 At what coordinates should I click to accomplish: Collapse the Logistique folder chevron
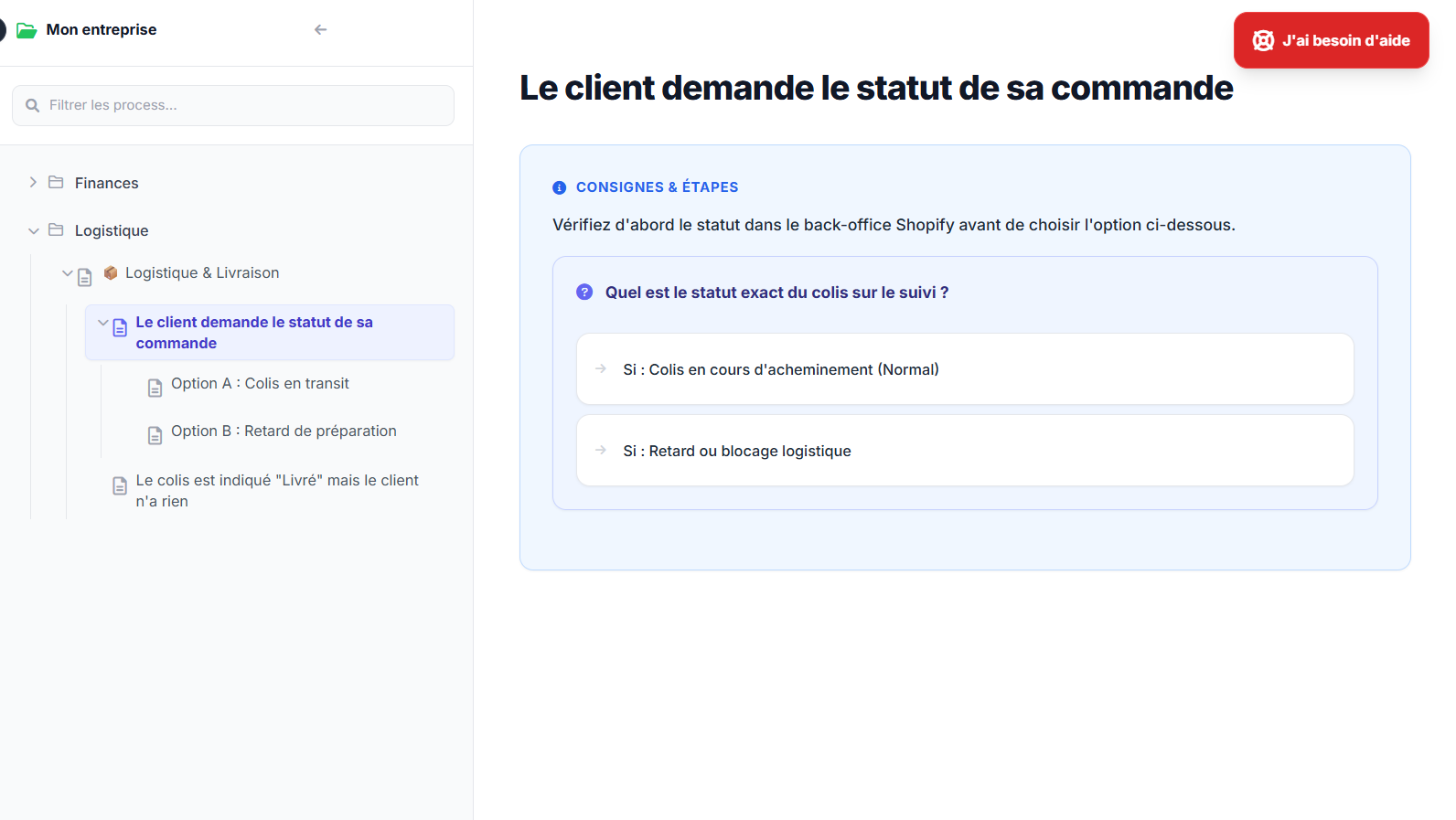click(33, 230)
